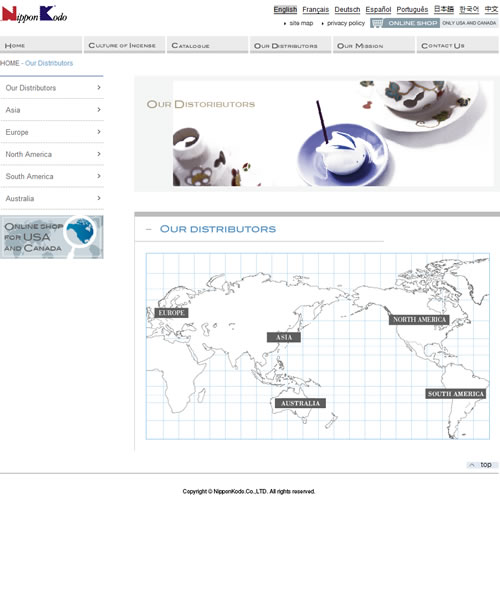Select the Australia map label
The width and height of the screenshot is (500, 615).
tap(300, 403)
